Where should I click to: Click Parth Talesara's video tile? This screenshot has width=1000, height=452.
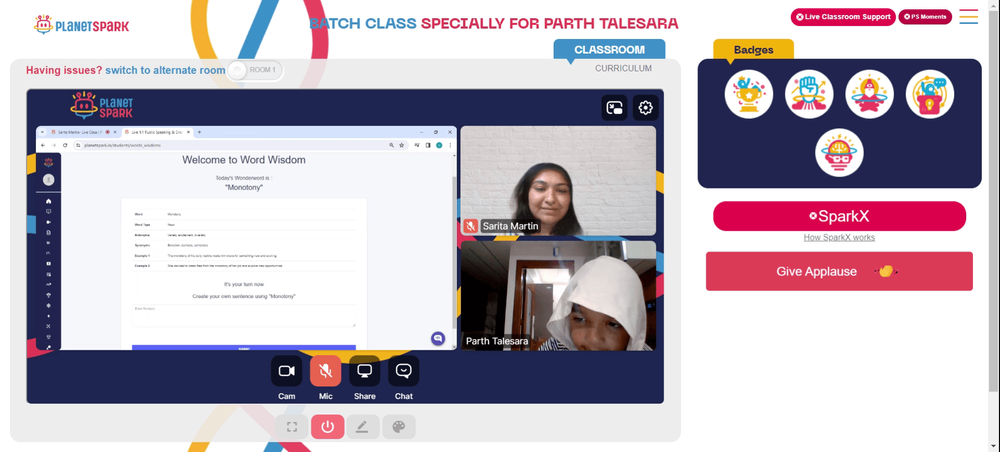click(x=558, y=296)
